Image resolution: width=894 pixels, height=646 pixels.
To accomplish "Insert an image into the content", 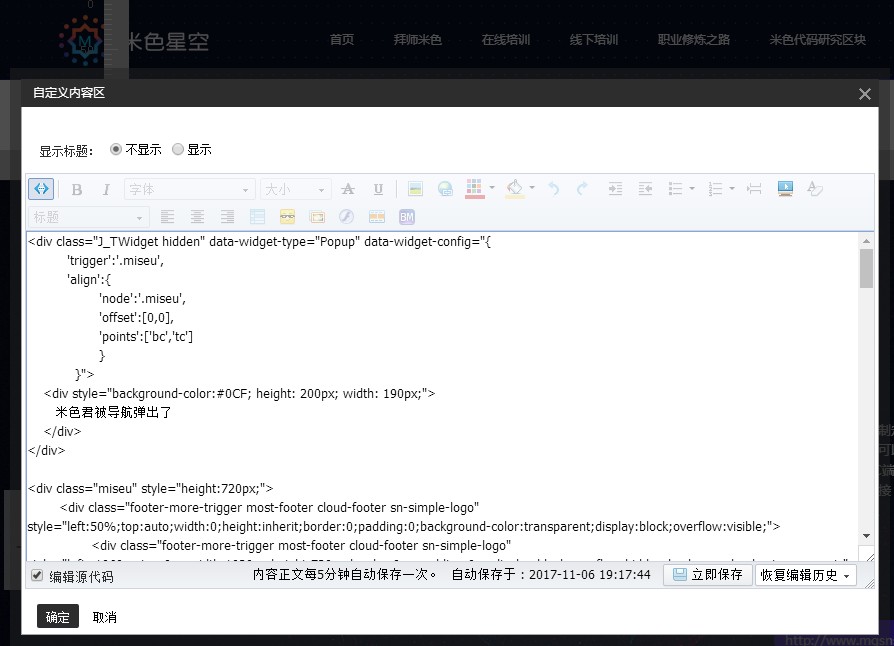I will [414, 189].
